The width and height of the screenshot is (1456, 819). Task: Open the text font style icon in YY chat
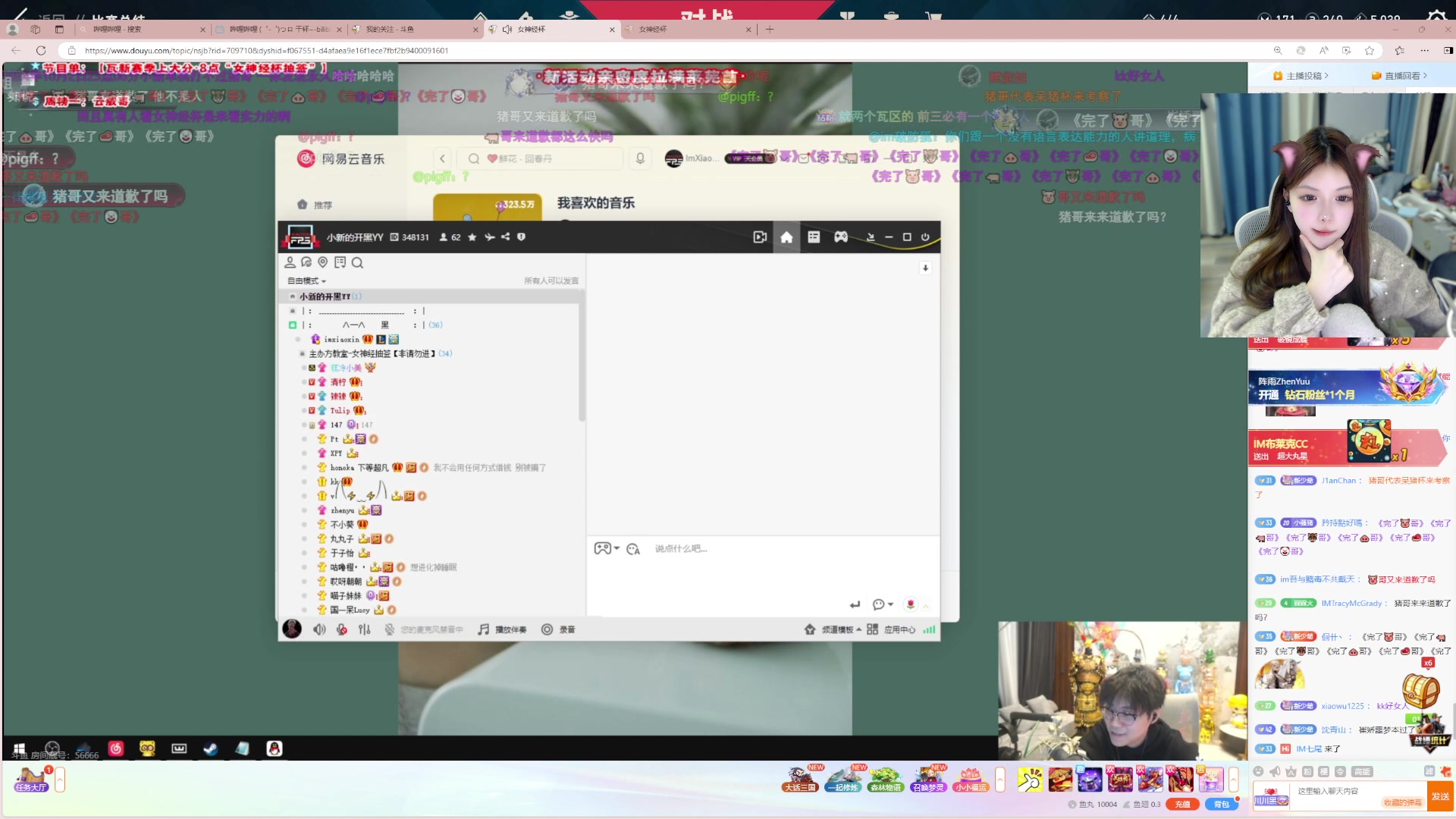(633, 548)
